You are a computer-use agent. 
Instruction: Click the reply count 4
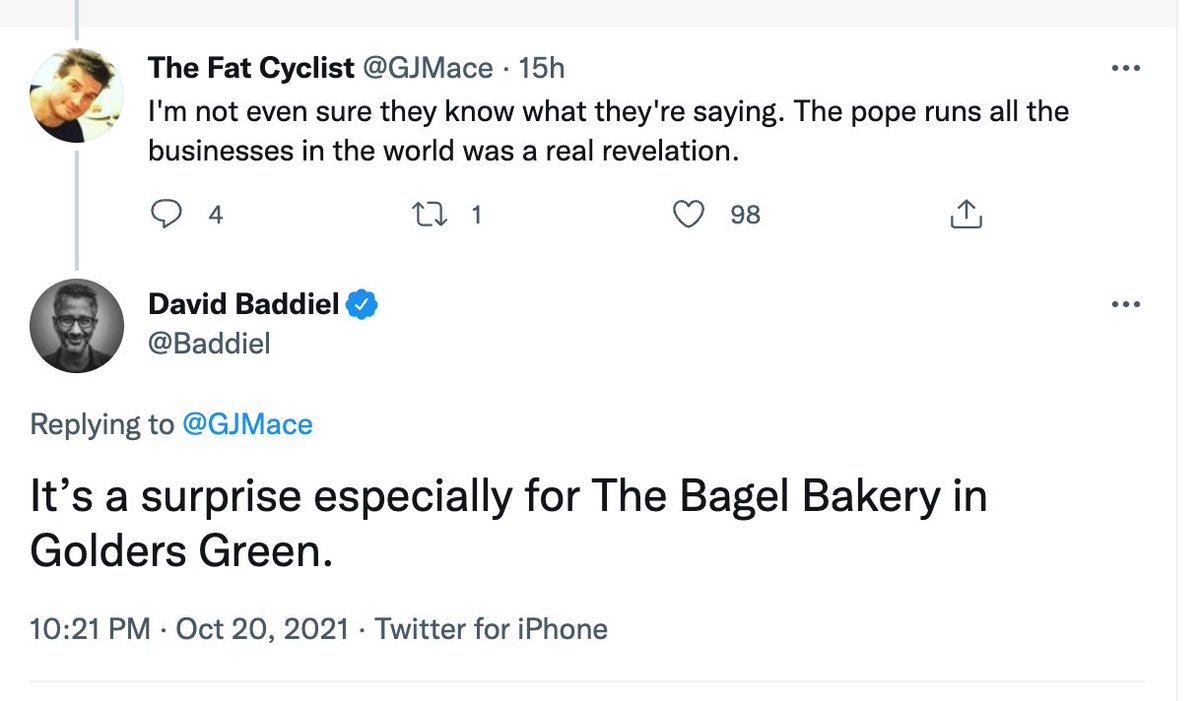tap(215, 214)
